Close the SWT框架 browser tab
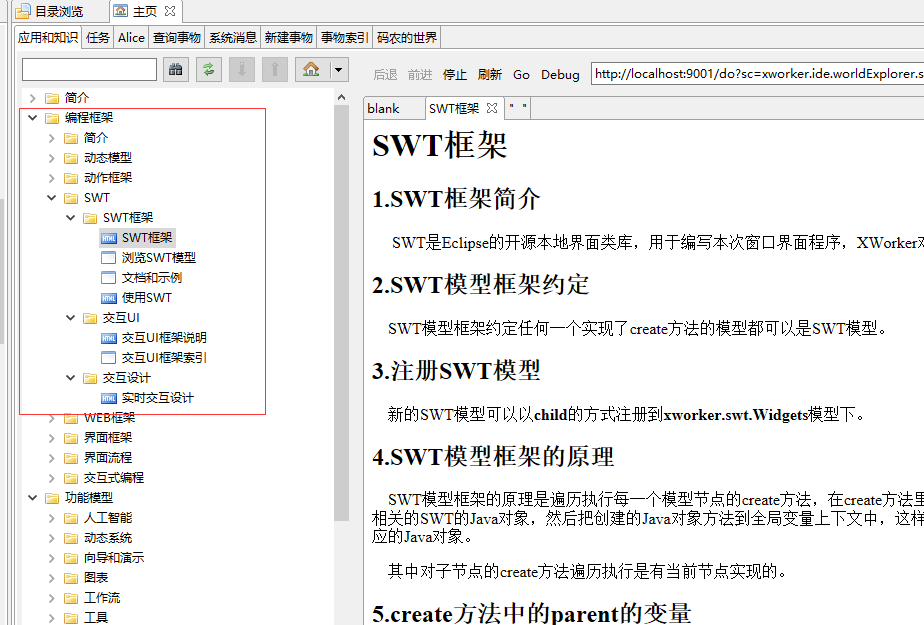The height and width of the screenshot is (625, 924). [492, 108]
